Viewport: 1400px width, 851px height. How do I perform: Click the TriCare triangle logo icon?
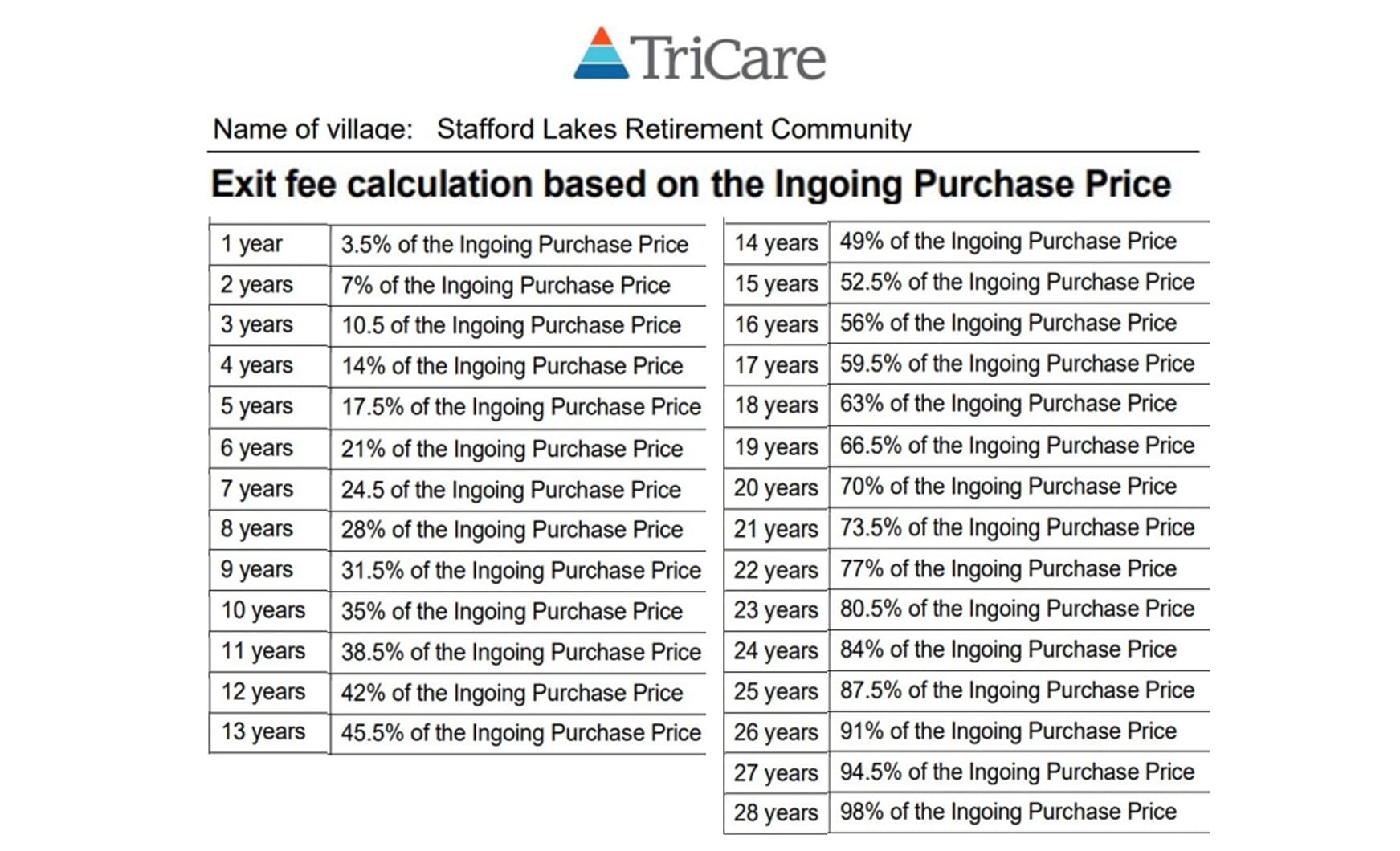click(601, 55)
